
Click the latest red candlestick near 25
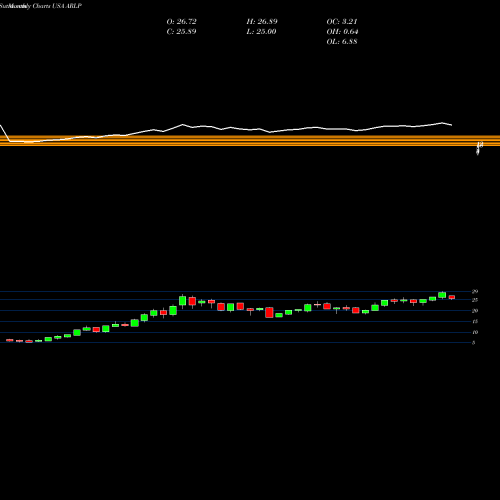pyautogui.click(x=452, y=297)
